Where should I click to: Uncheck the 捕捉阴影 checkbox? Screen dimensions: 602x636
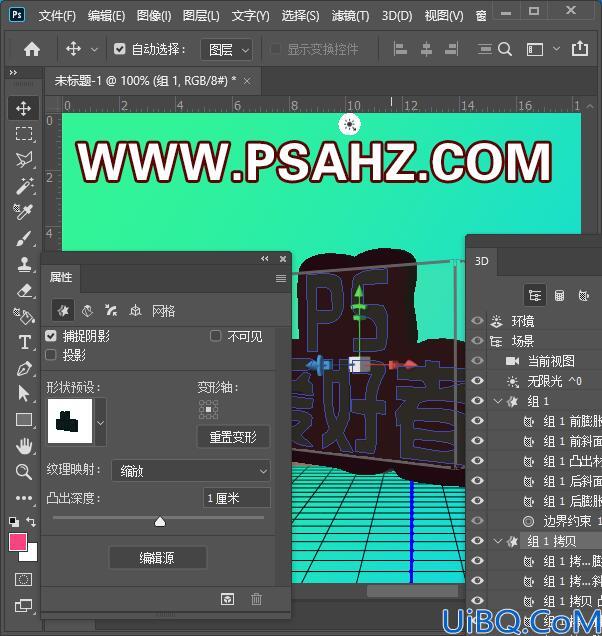pos(51,335)
